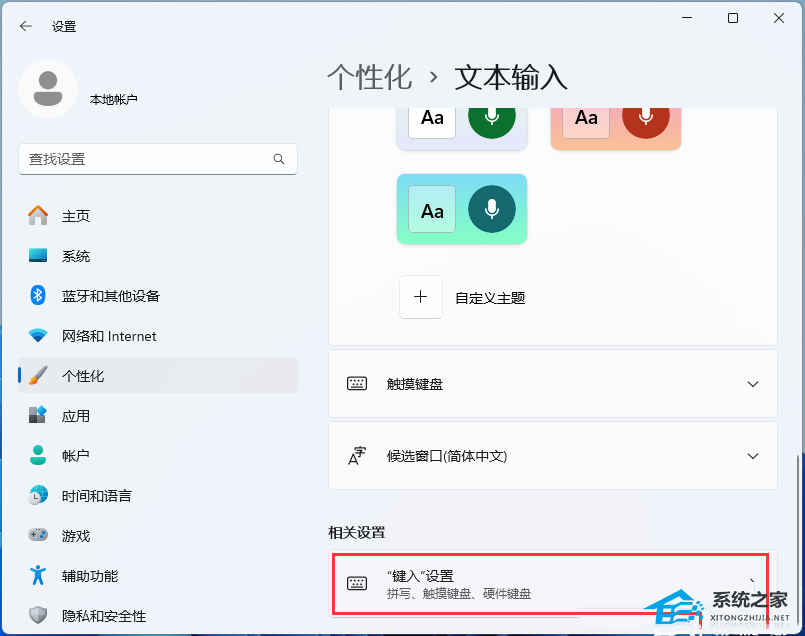Viewport: 805px width, 636px height.
Task: Open 时间和语言 settings category
Action: pos(158,496)
